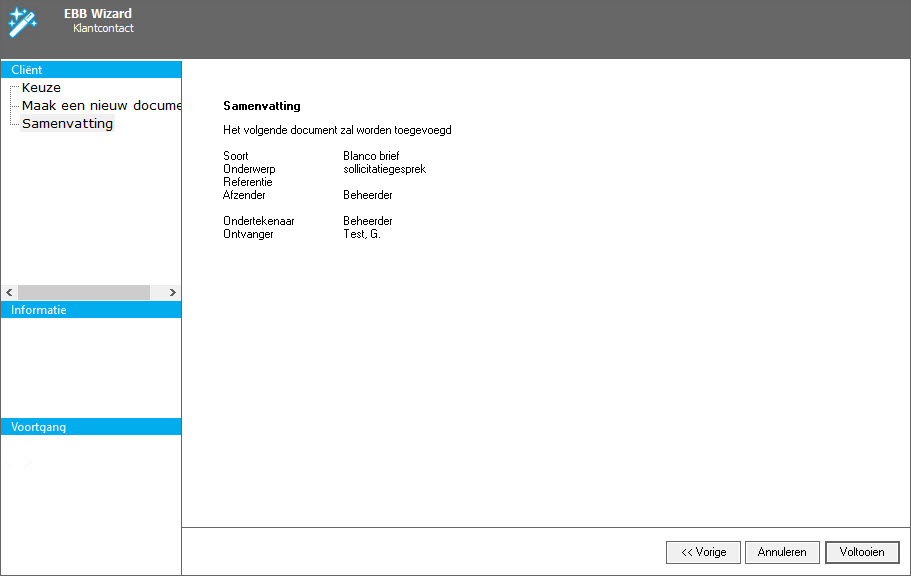Click the 'sollicitatiegesprek' subject value

pos(384,170)
